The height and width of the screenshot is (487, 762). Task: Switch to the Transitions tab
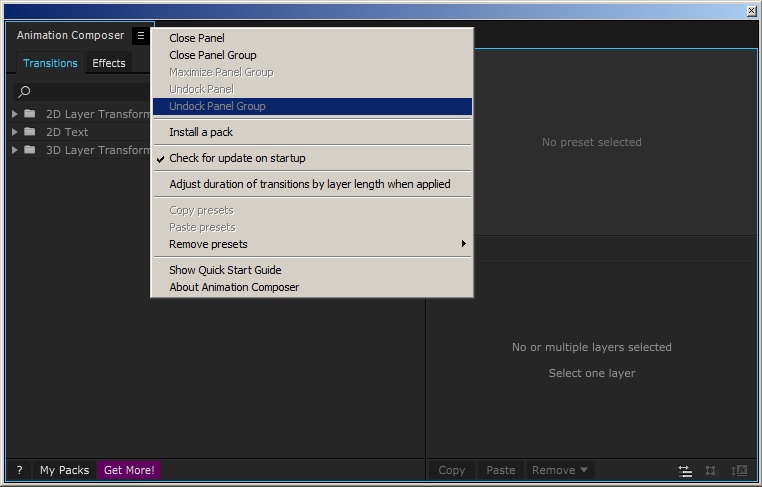point(50,63)
